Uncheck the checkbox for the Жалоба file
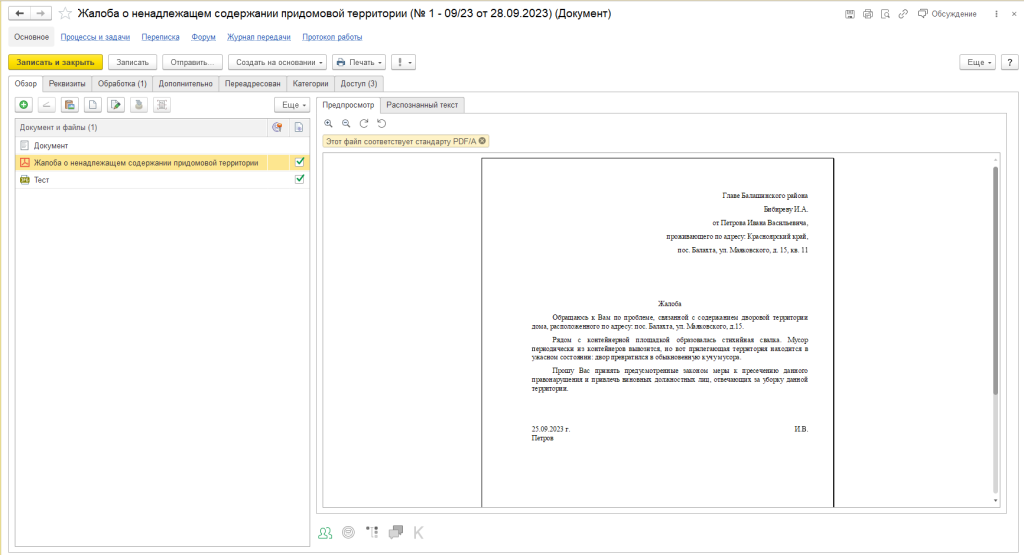1024x555 pixels. tap(299, 162)
